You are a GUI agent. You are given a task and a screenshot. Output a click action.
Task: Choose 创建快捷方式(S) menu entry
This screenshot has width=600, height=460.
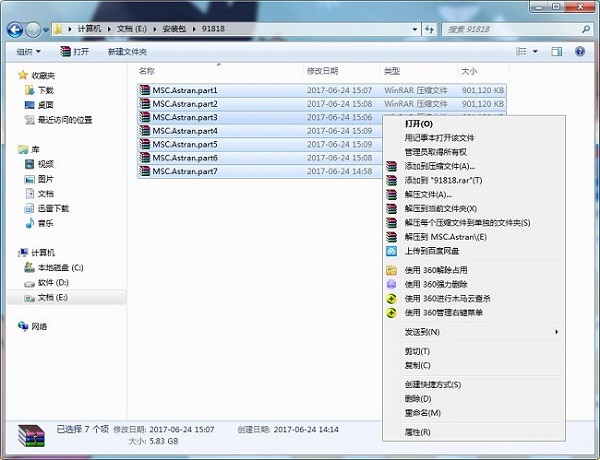[x=474, y=384]
